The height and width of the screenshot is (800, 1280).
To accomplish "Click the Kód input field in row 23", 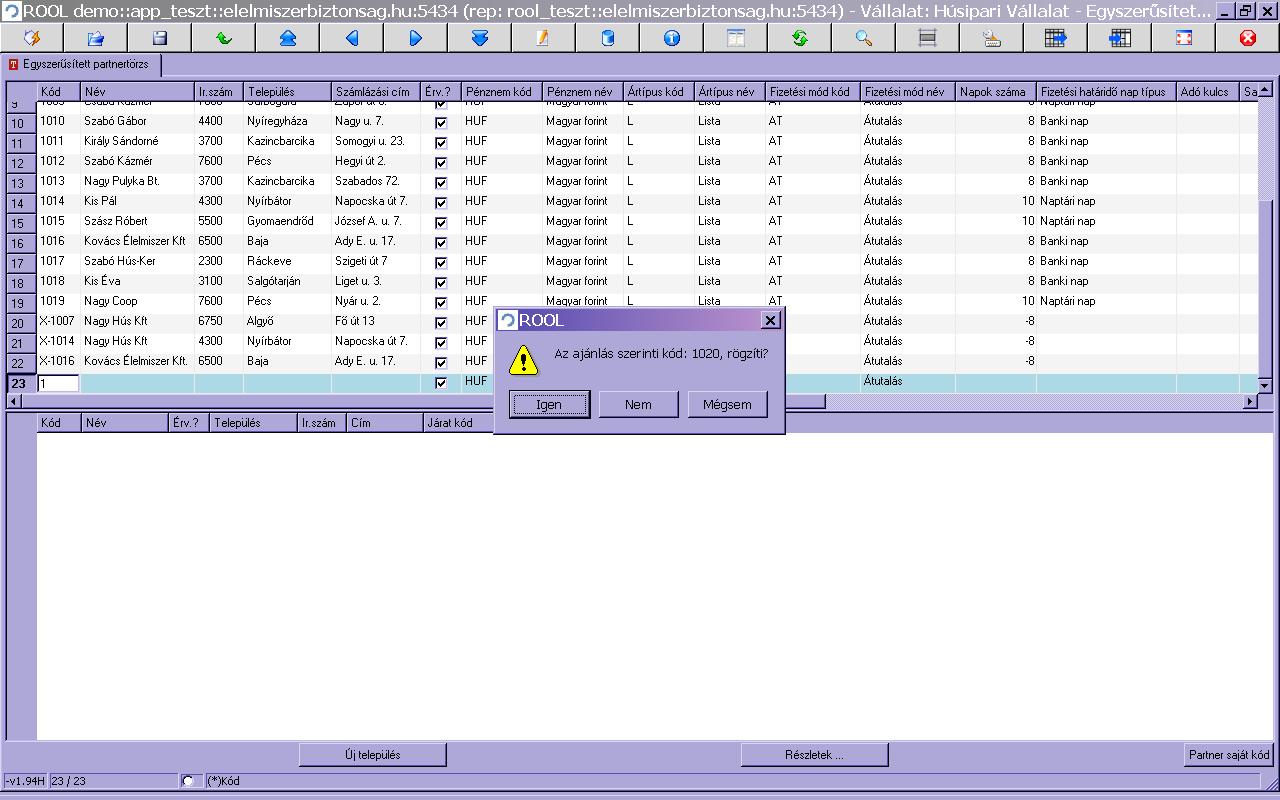I will tap(58, 383).
